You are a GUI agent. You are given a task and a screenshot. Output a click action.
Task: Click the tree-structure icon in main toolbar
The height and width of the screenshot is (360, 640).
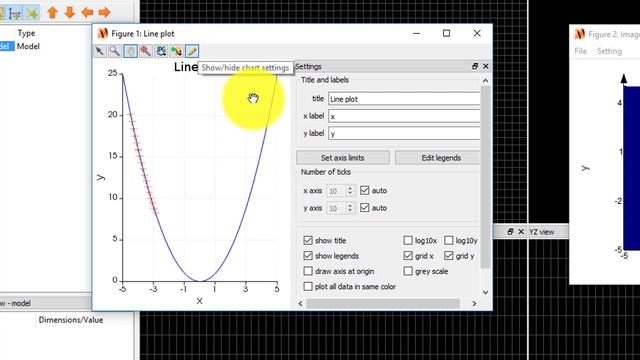click(x=15, y=13)
